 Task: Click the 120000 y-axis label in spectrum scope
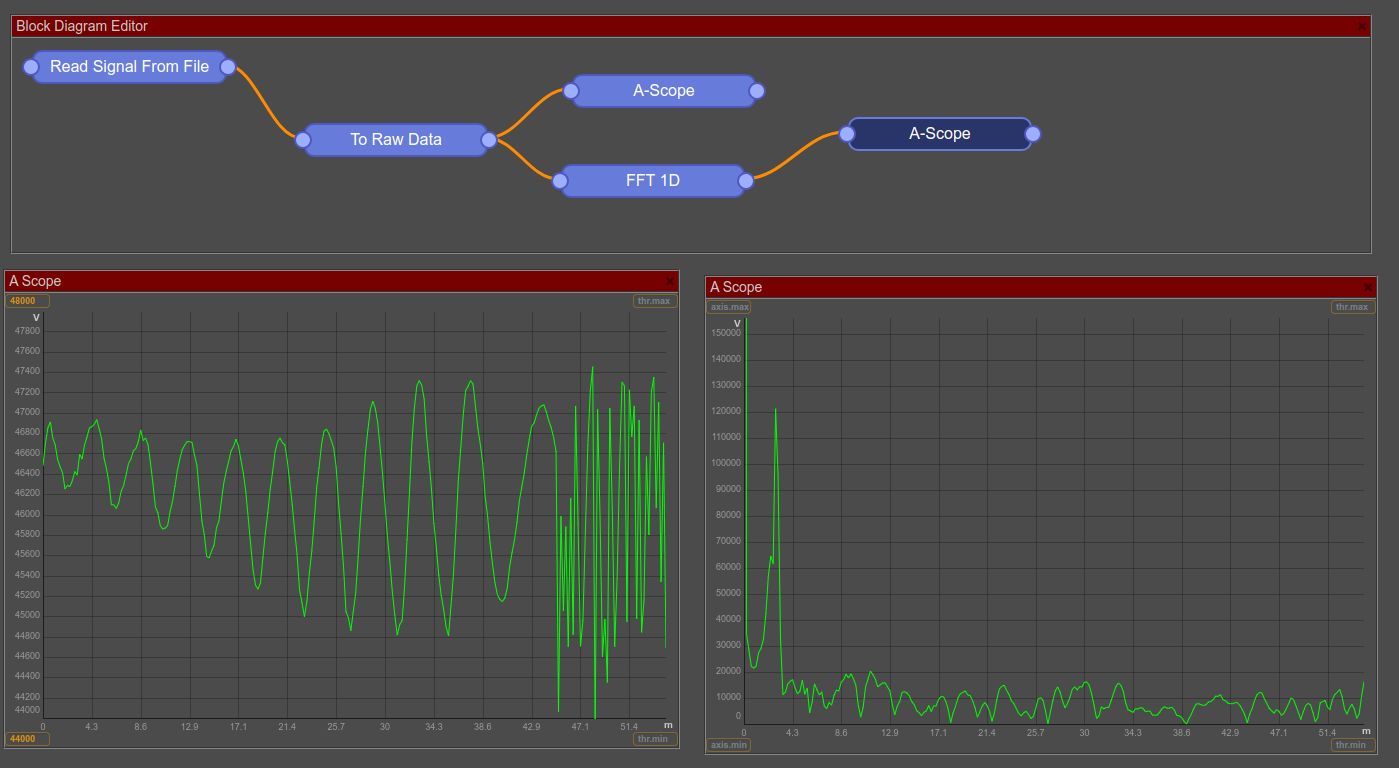[726, 411]
